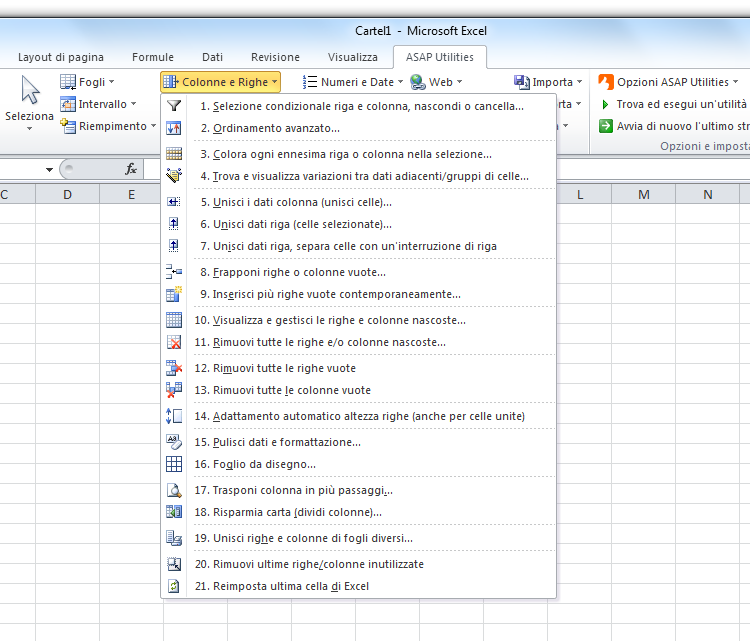Click the drawing sheet grid icon
Screen dimensions: 750x641
tap(174, 464)
